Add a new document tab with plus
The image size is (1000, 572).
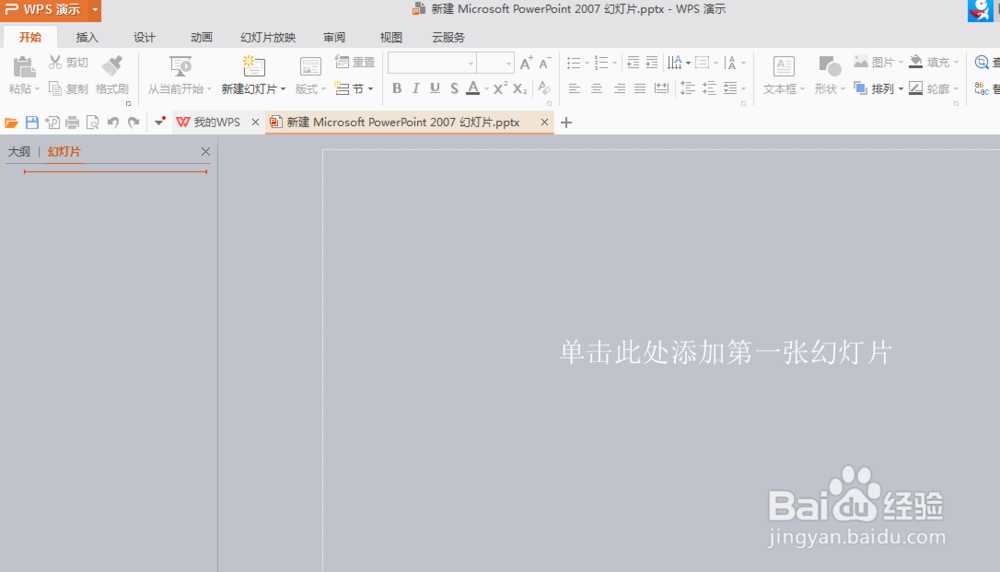coord(566,122)
